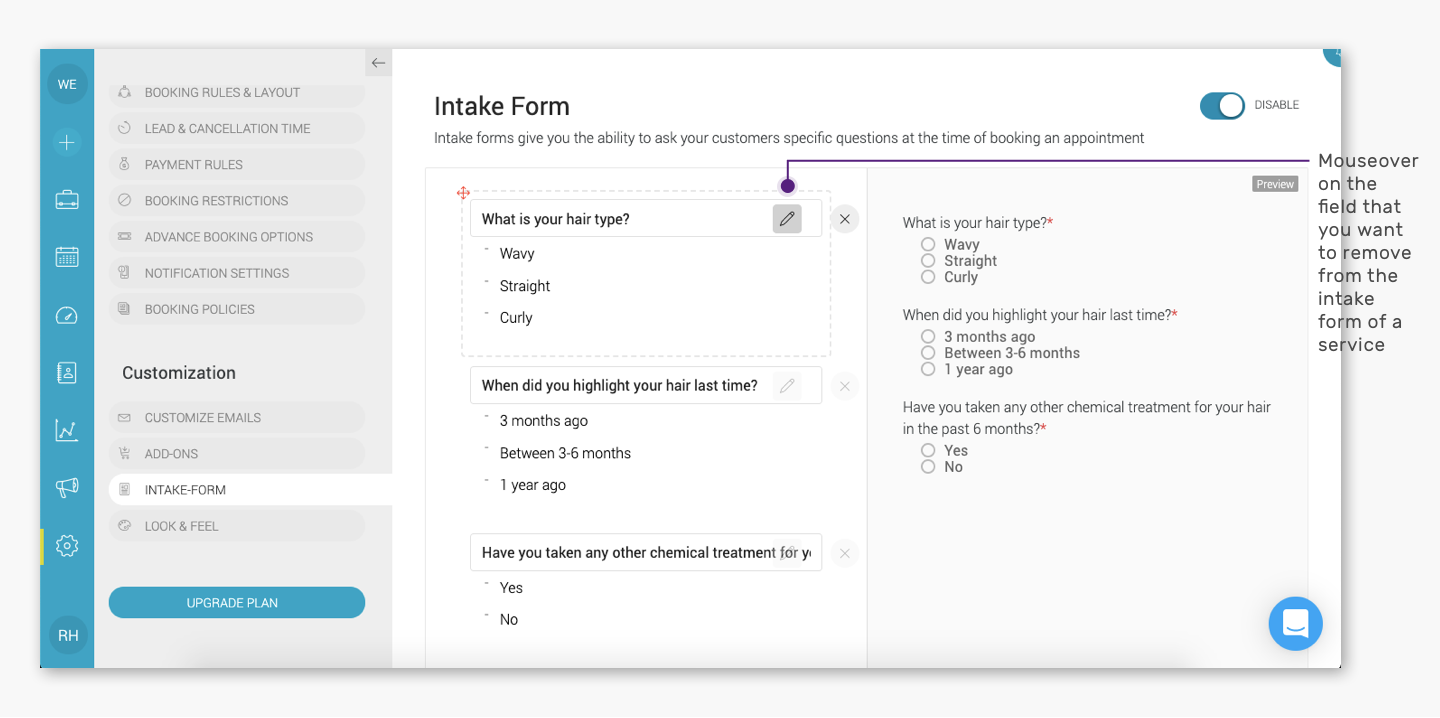The image size is (1440, 718).
Task: Click the Preview label badge
Action: click(1275, 184)
